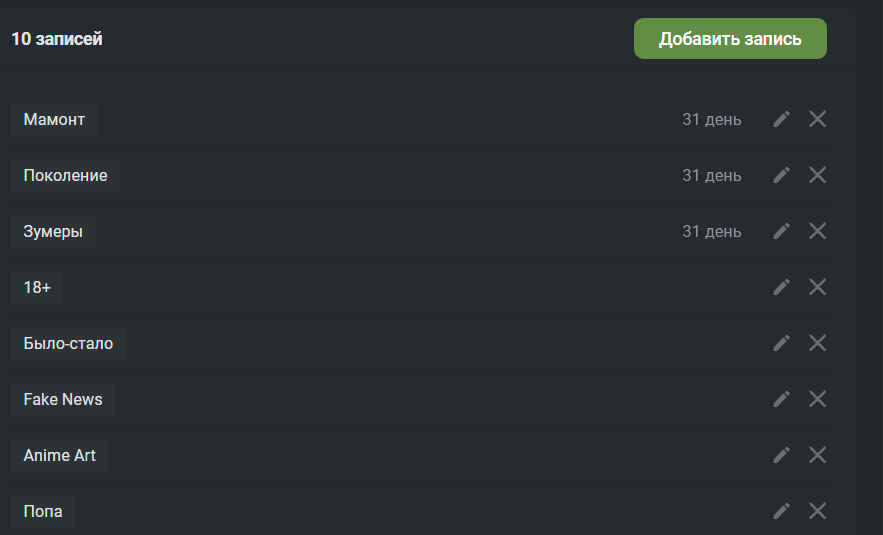883x535 pixels.
Task: Edit the Зумеры entry
Action: 781,231
